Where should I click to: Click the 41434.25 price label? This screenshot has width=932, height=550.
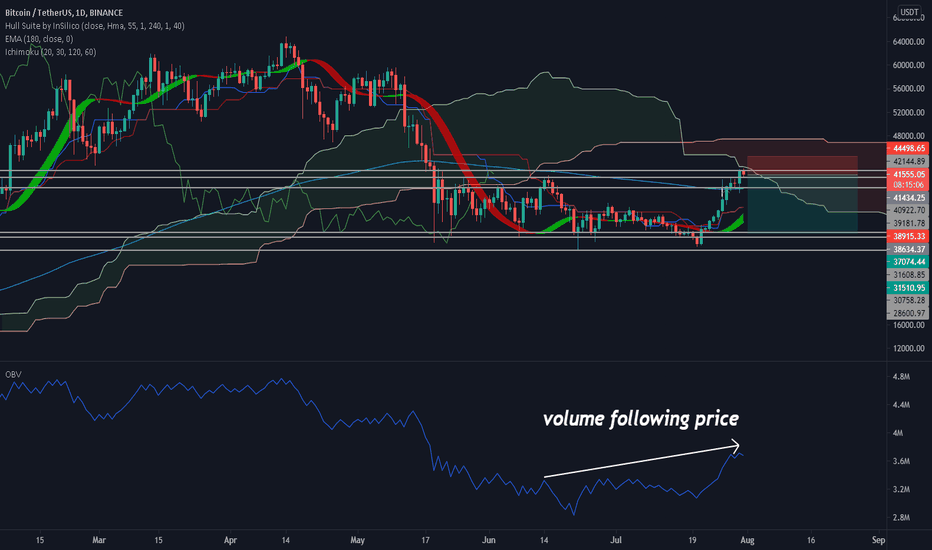(x=908, y=197)
